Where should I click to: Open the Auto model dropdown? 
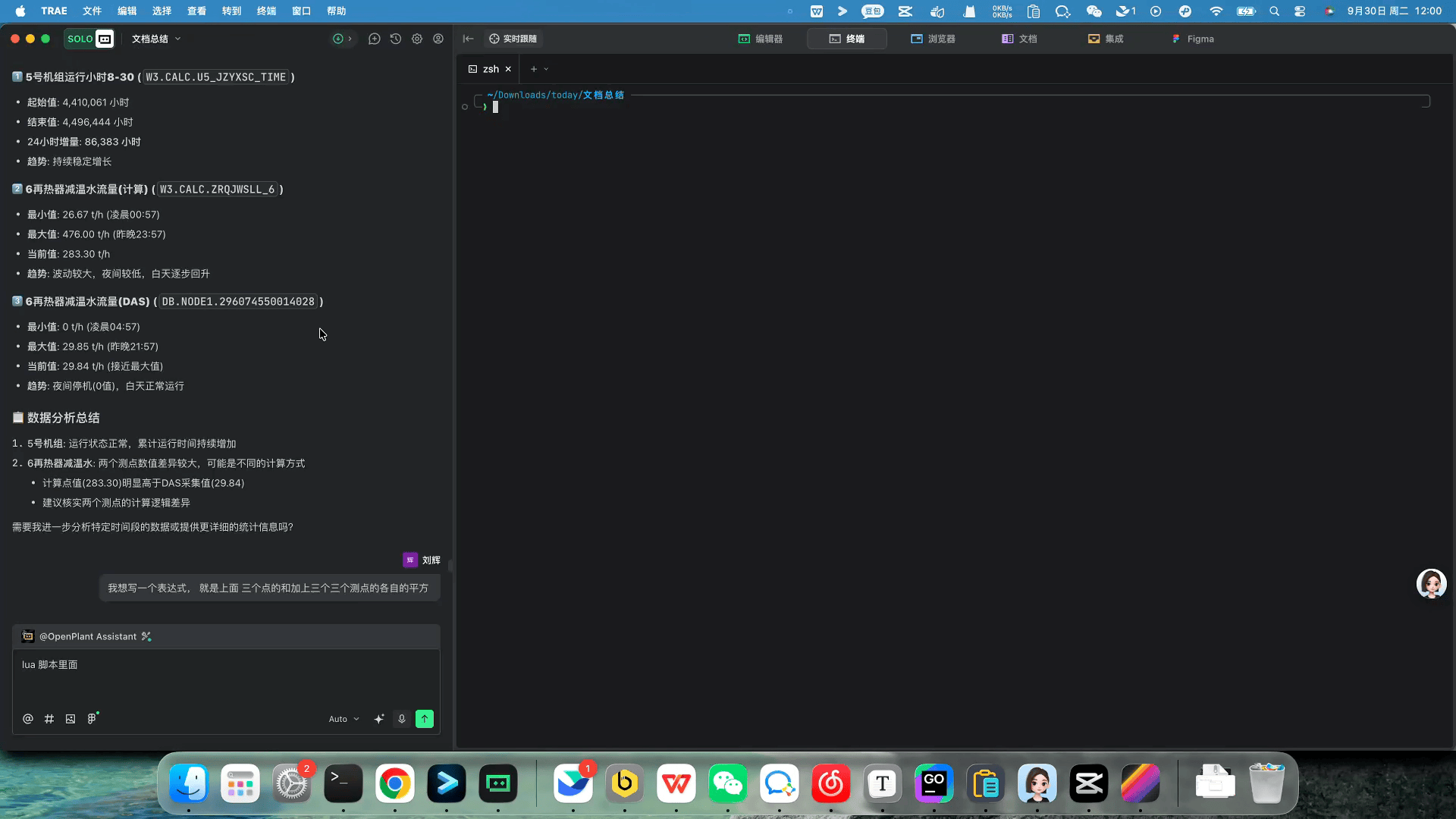(344, 719)
